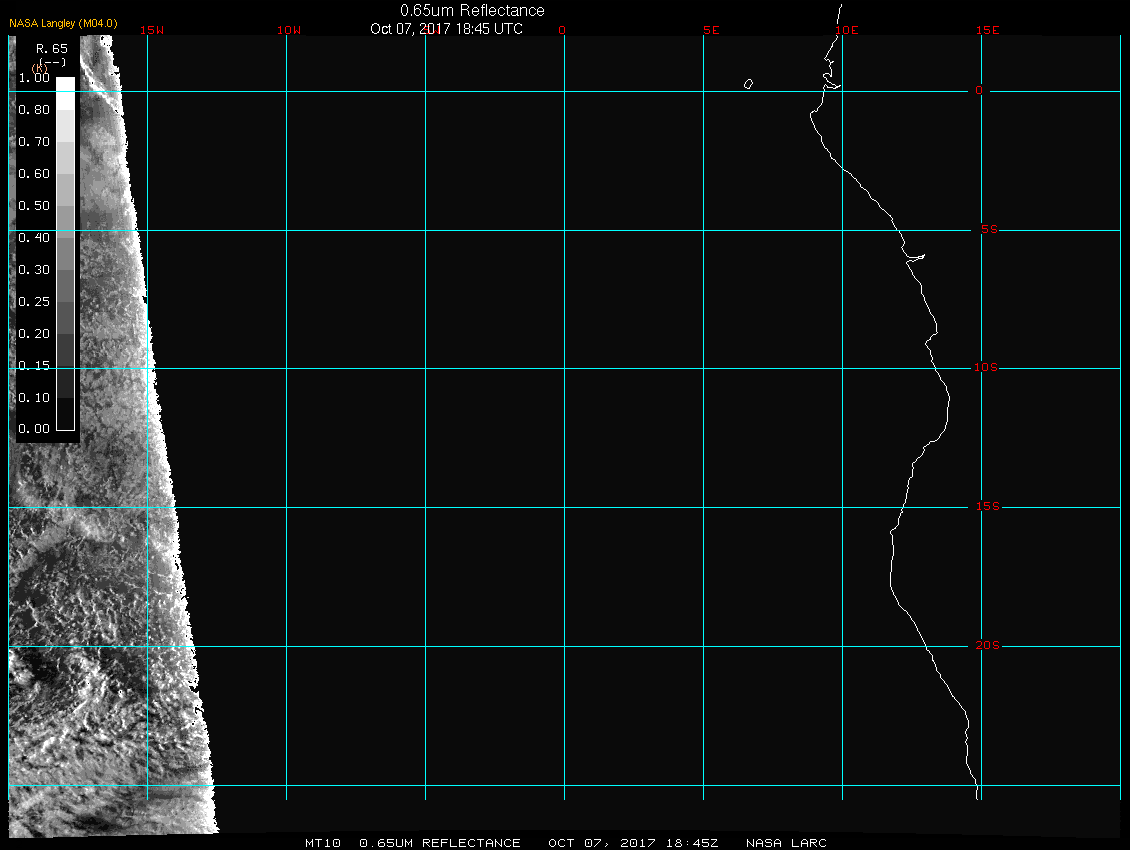This screenshot has height=850, width=1130.
Task: Click the 5E longitude label
Action: 711,30
